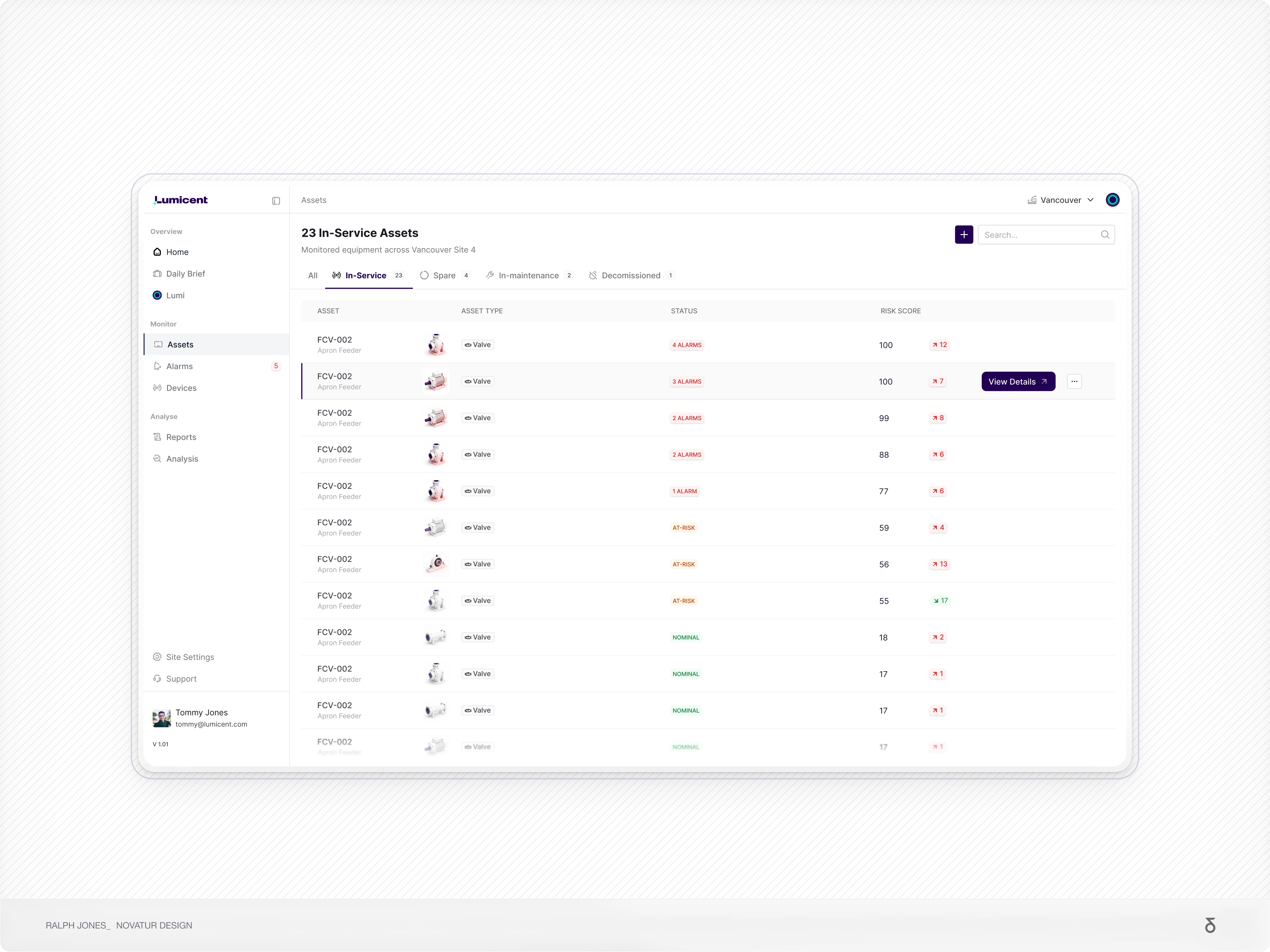Sort by the RISK SCORE column header
The image size is (1270, 952).
point(900,311)
